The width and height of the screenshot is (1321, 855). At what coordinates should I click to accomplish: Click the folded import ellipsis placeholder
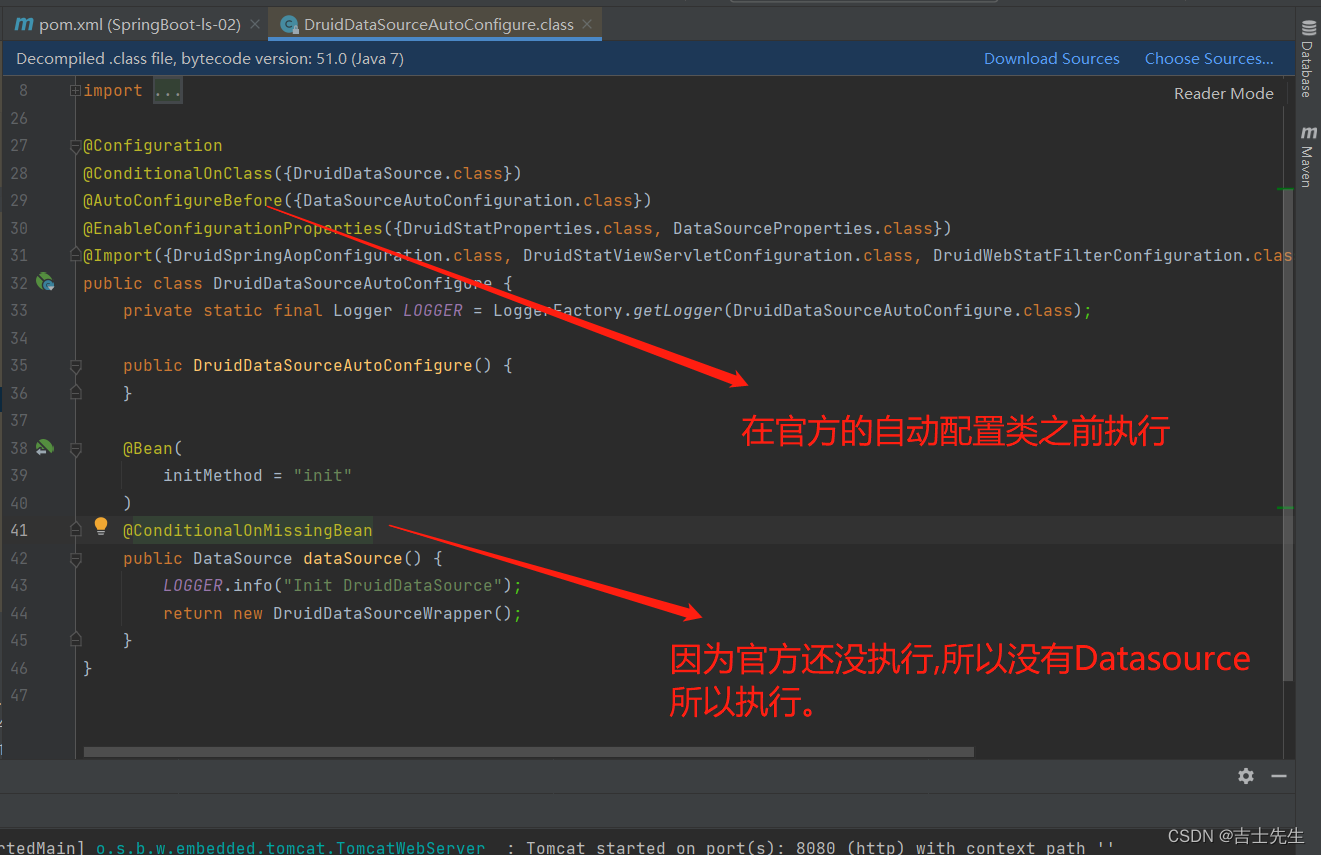[x=167, y=91]
